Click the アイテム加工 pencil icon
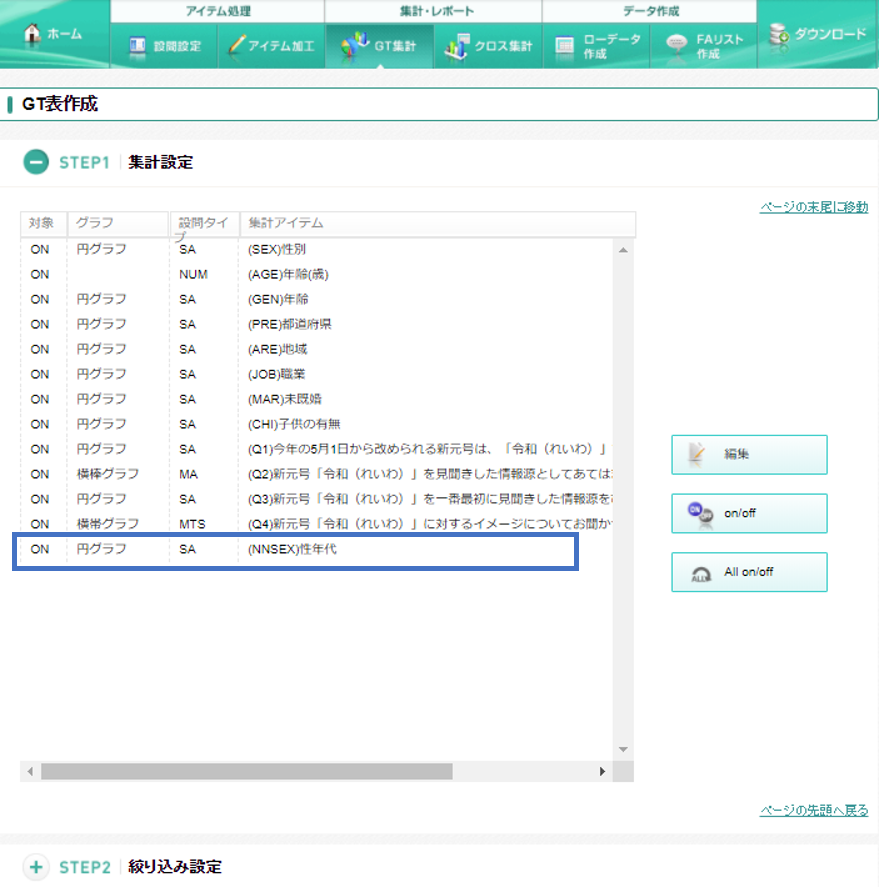Viewport: 879px width, 887px height. coord(236,45)
